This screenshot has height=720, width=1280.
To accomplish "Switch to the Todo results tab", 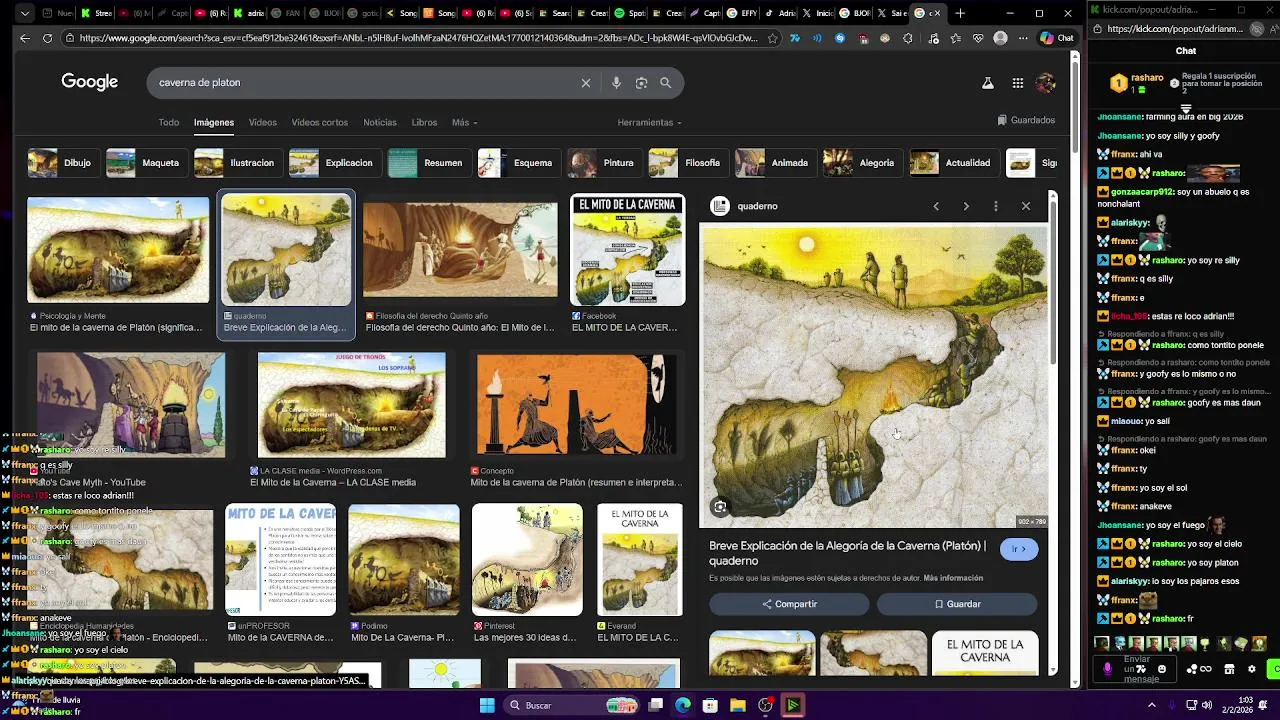I will (168, 122).
